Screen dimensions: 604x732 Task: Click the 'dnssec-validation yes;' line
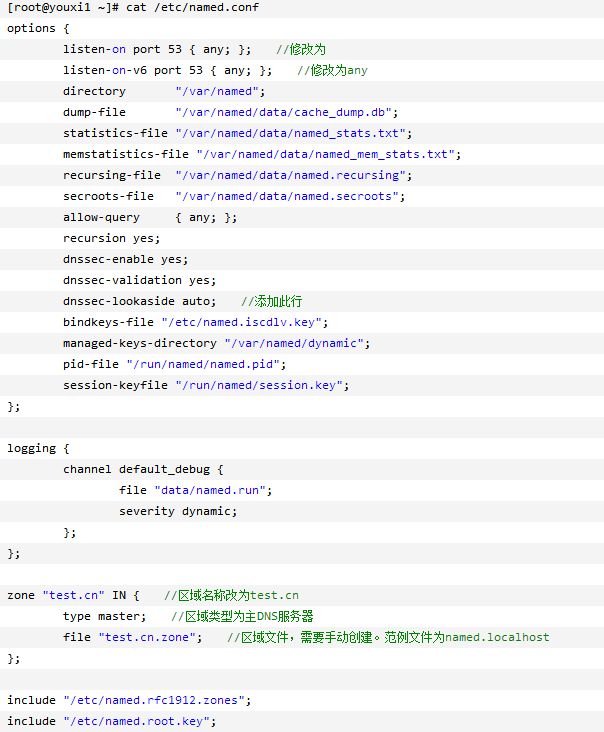140,281
